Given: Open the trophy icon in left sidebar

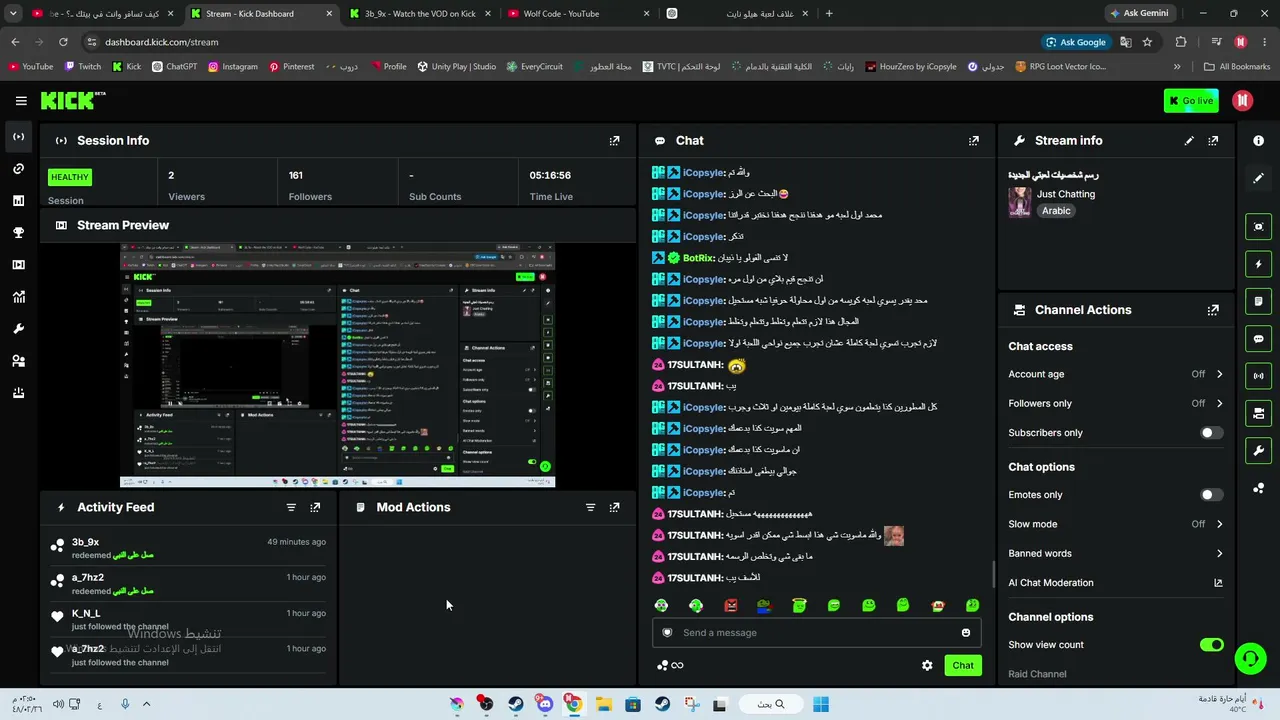Looking at the screenshot, I should tap(18, 233).
